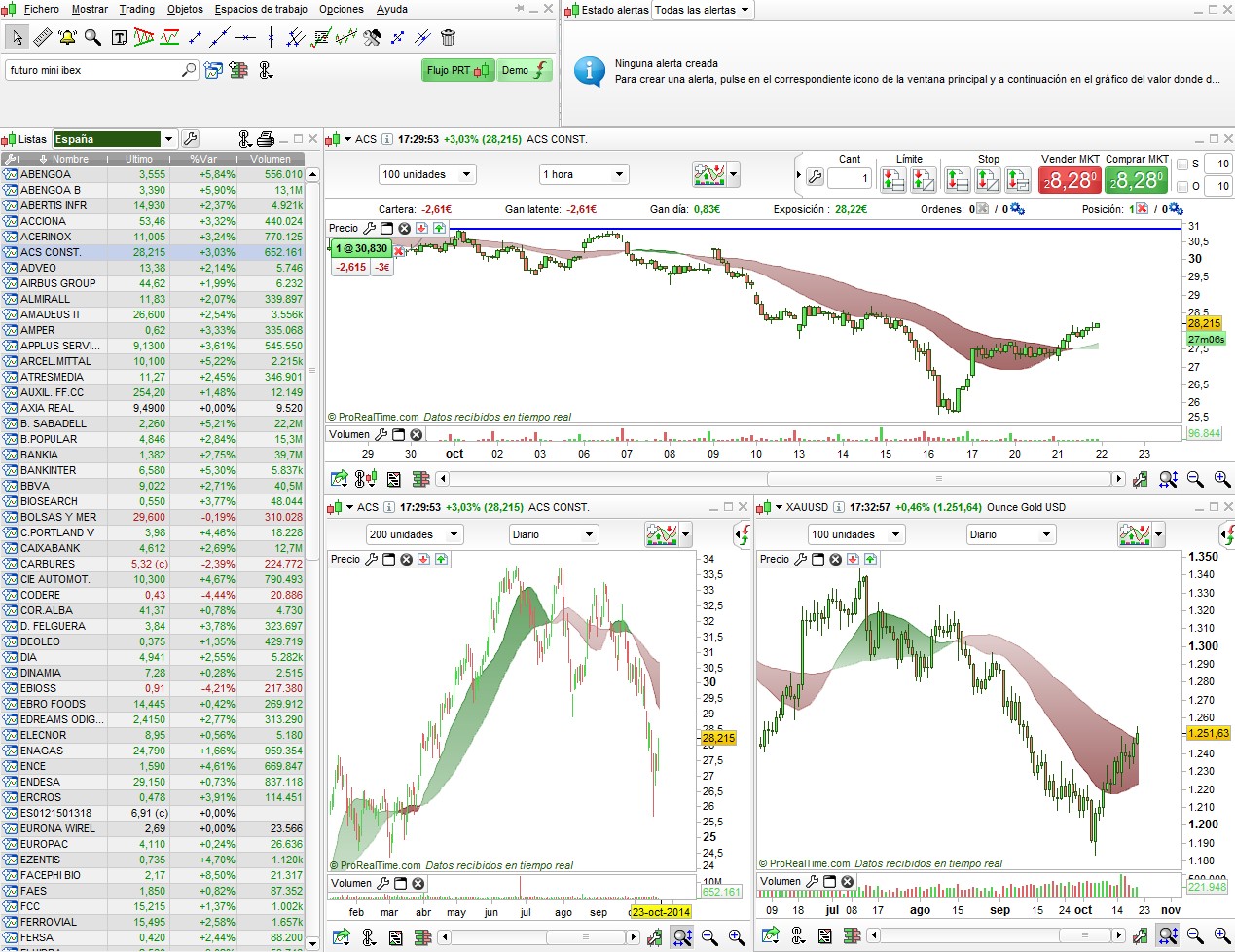Open the Fichero menu
Screen dimensions: 1235x952
click(x=41, y=9)
